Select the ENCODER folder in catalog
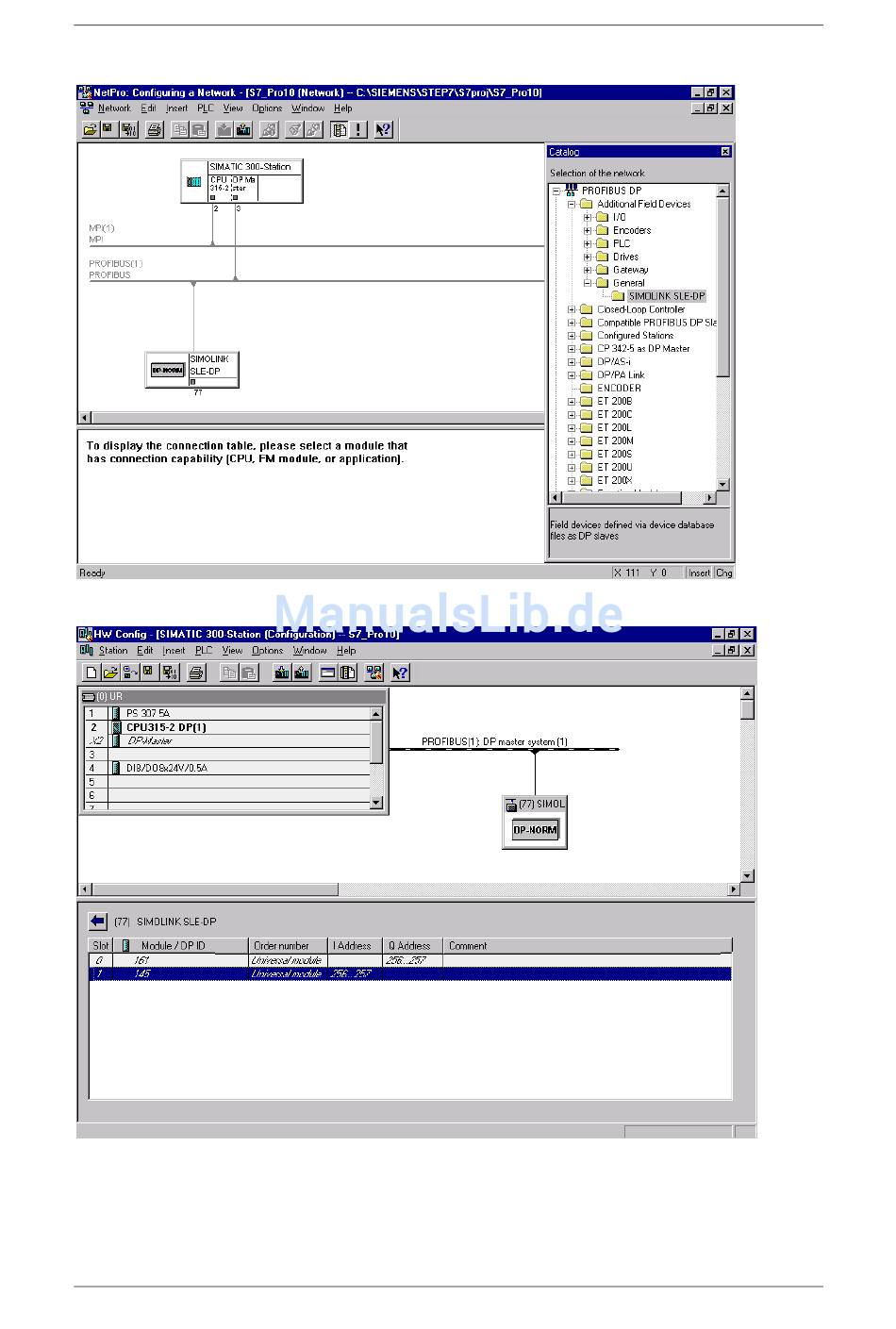 coord(619,388)
